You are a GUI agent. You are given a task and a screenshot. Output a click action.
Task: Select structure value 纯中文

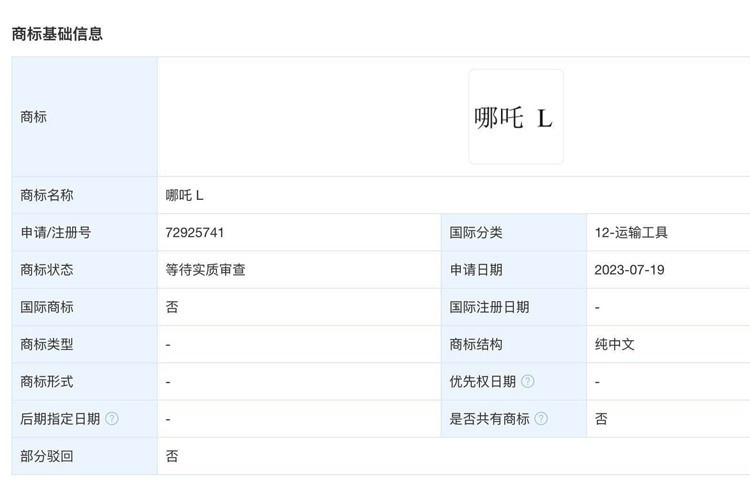click(614, 344)
